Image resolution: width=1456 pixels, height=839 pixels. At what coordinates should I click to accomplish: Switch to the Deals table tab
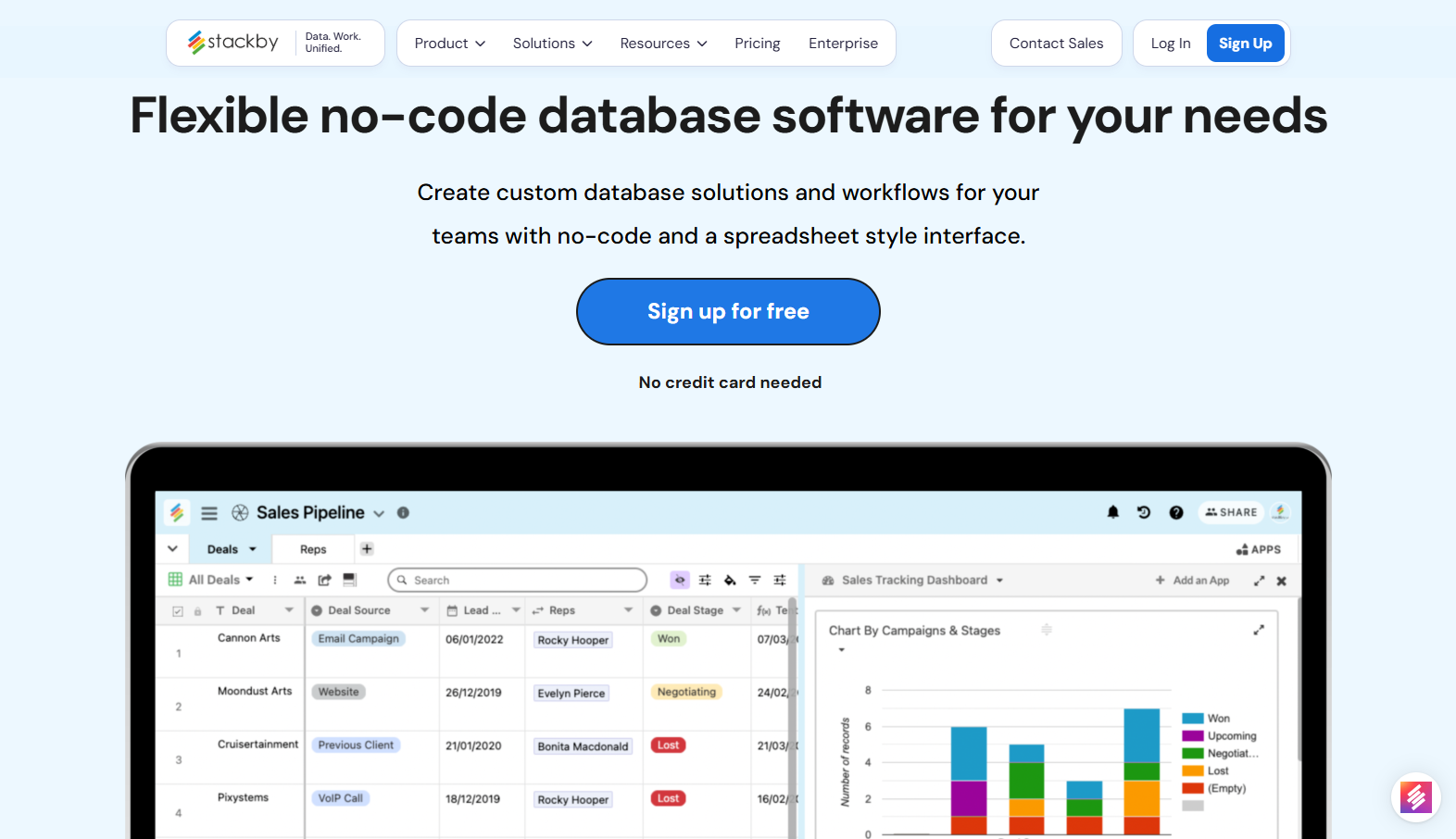pyautogui.click(x=231, y=549)
